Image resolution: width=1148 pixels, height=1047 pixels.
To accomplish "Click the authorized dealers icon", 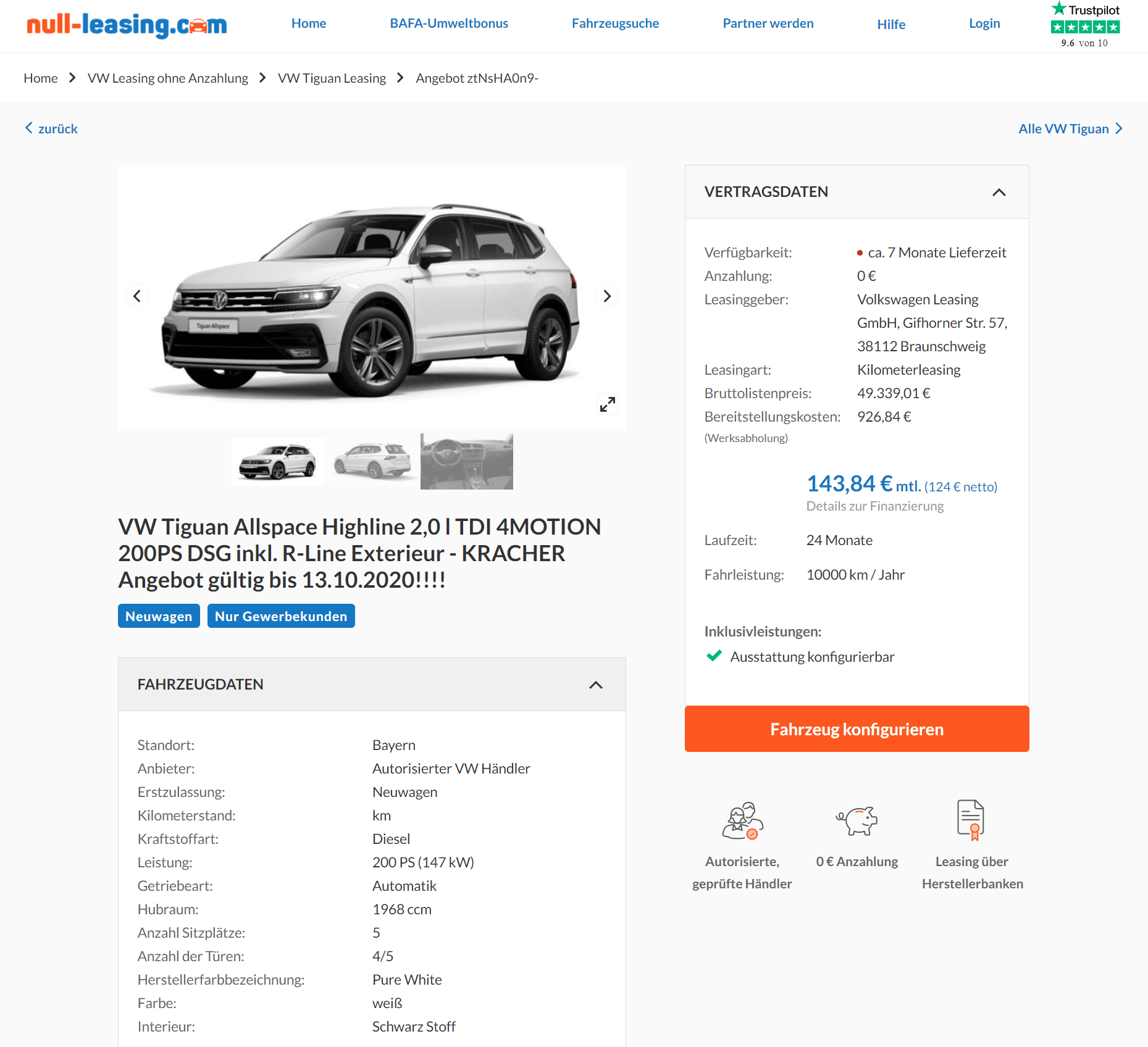I will [x=743, y=820].
